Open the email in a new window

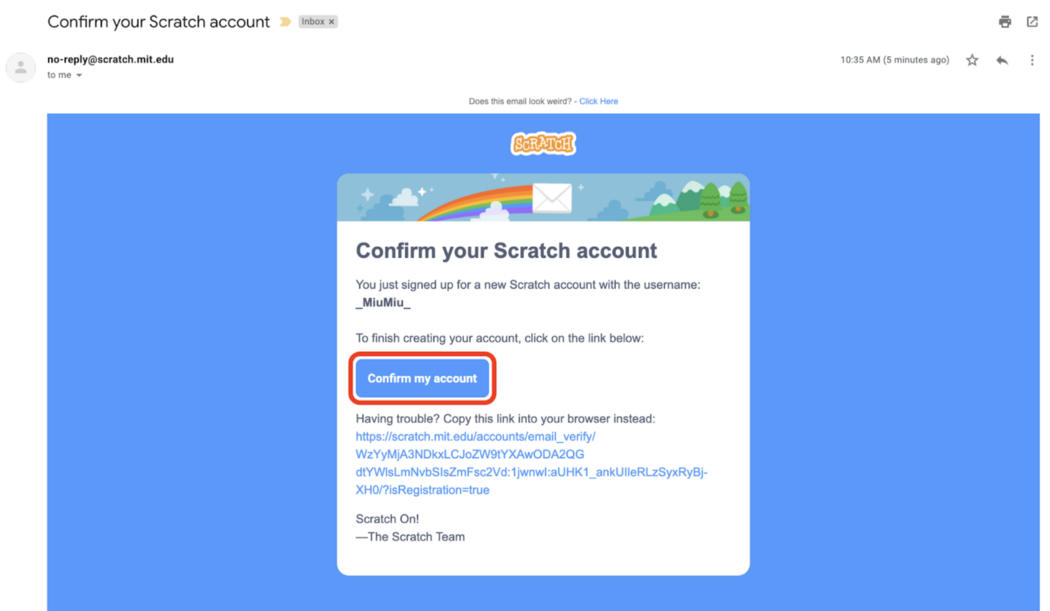(x=1032, y=22)
